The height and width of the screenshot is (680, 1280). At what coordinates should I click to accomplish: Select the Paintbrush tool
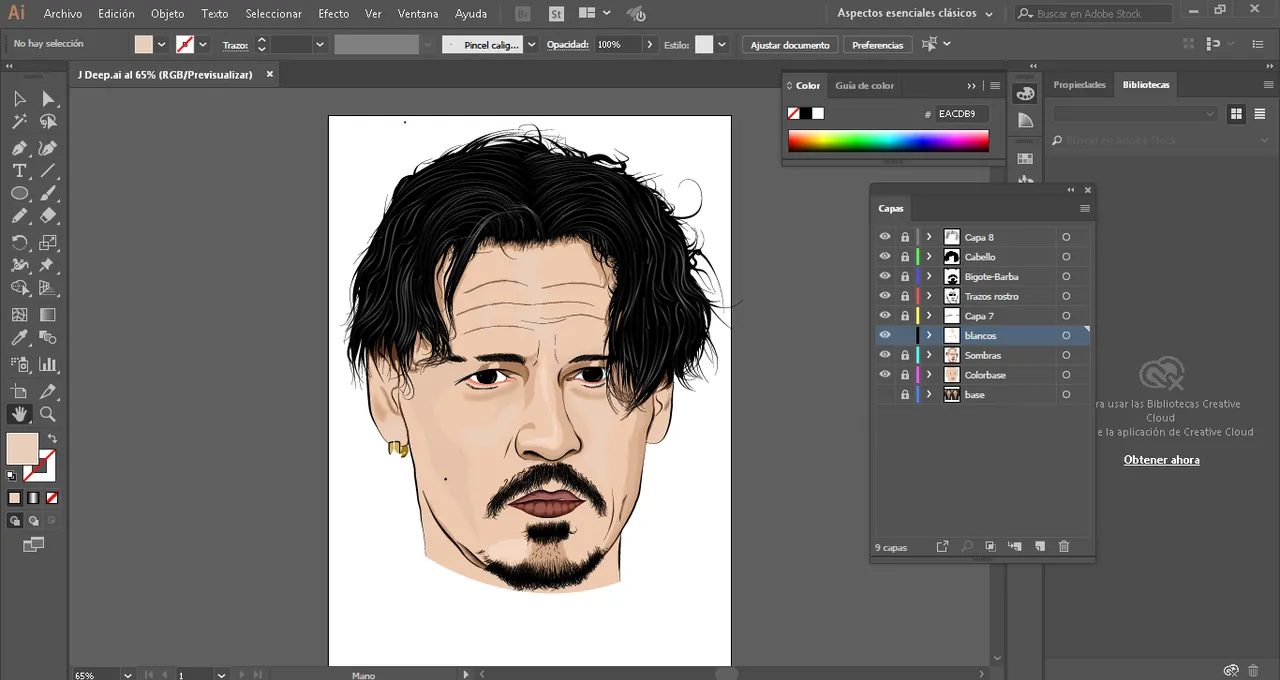tap(48, 194)
